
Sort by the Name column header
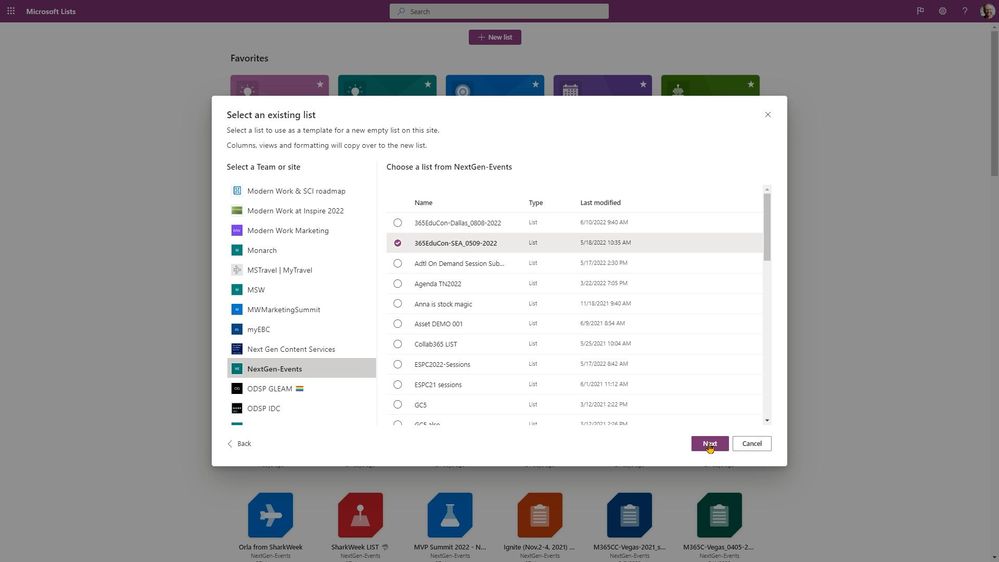(423, 203)
